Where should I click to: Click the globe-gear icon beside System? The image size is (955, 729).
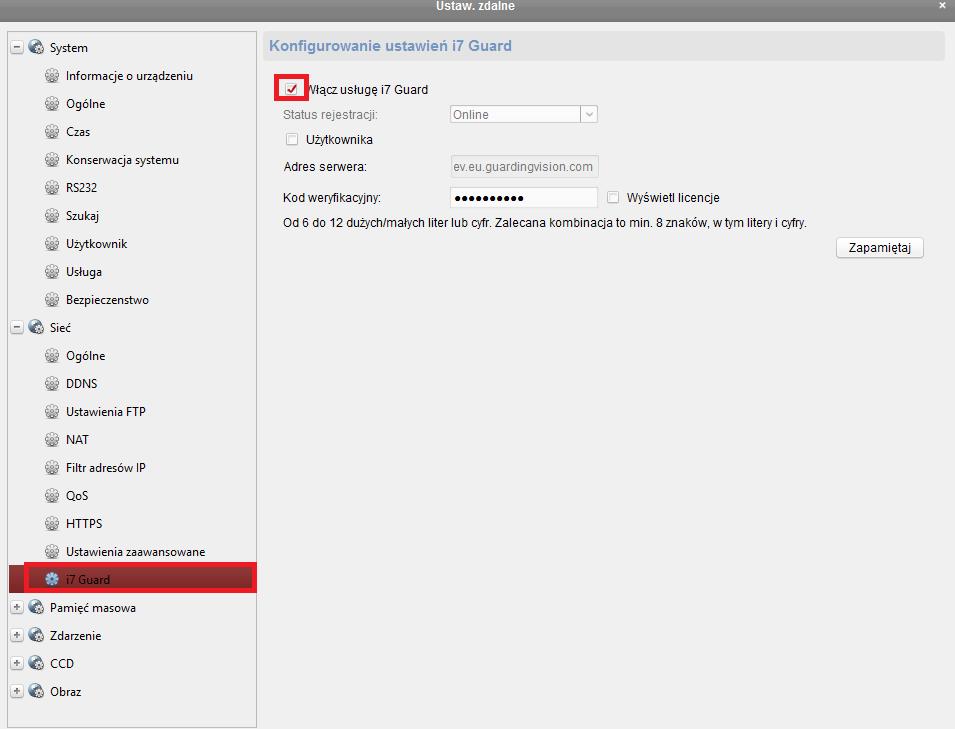pyautogui.click(x=37, y=47)
